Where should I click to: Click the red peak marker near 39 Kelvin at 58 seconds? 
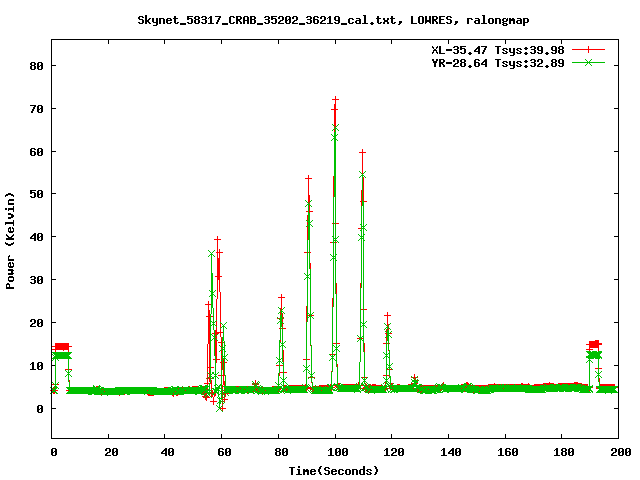tap(218, 239)
